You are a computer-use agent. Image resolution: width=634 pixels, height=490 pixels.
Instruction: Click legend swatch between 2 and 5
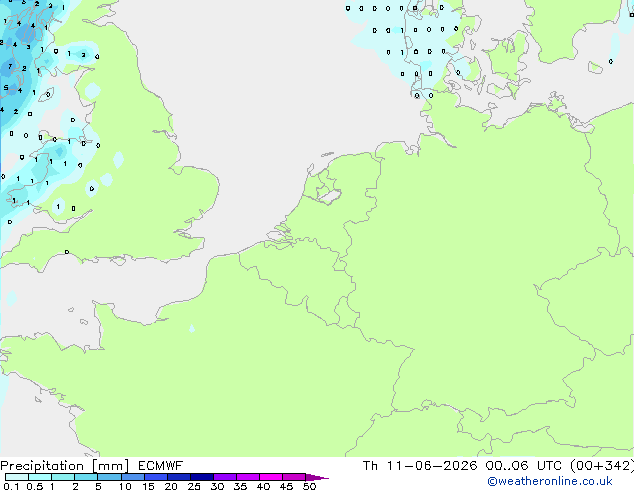[86, 477]
